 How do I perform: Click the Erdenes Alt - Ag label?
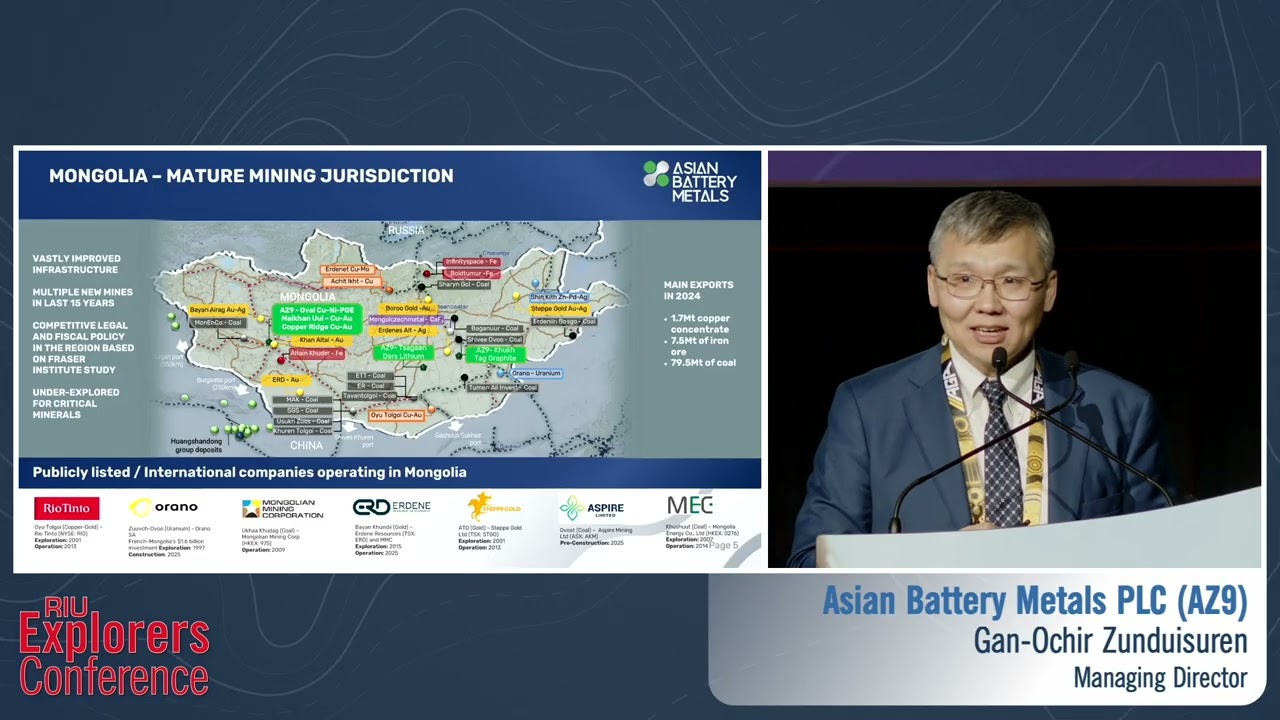[x=402, y=330]
